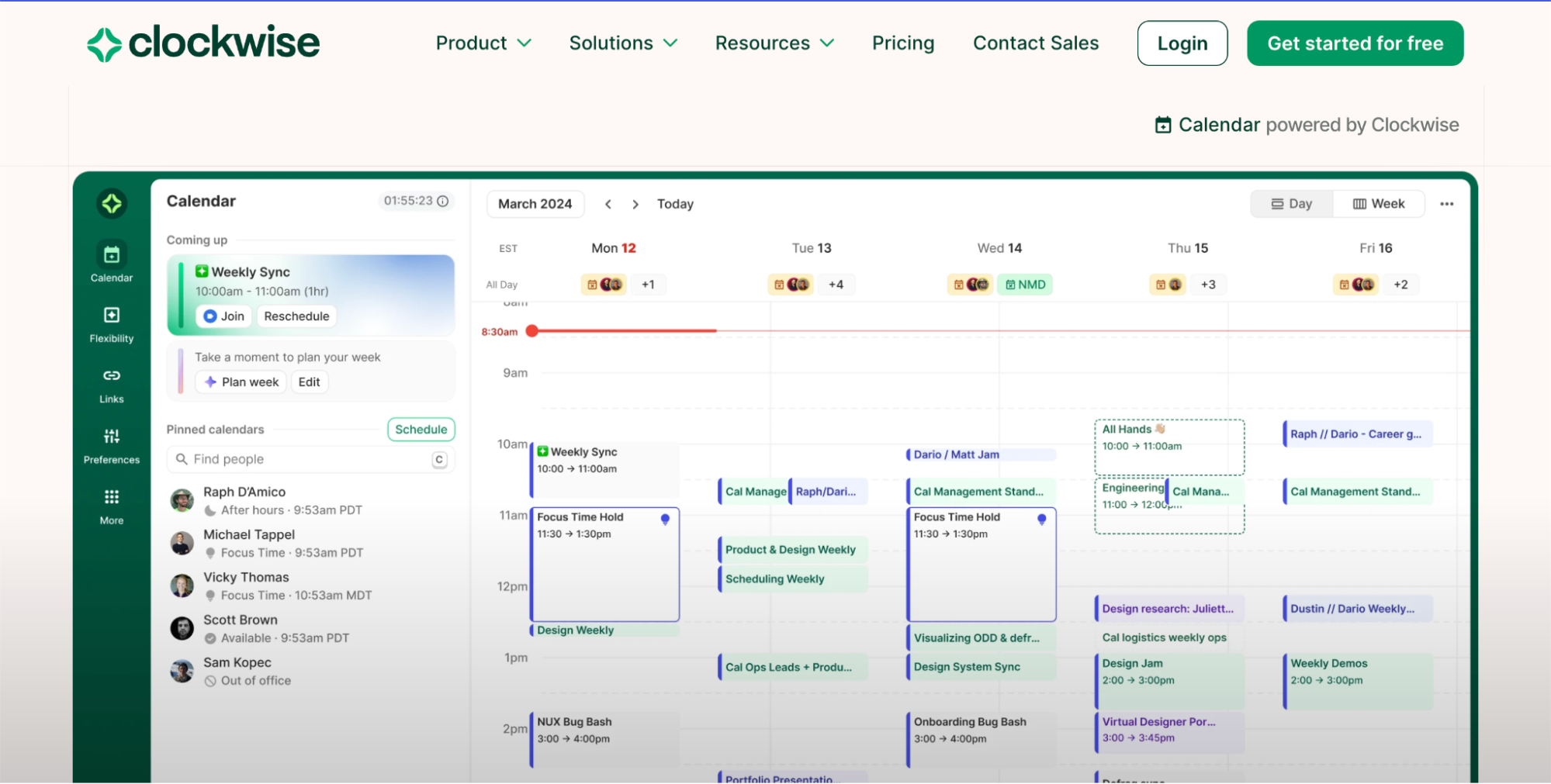Click the info icon beside the countdown timer
Image resolution: width=1551 pixels, height=784 pixels.
(442, 201)
